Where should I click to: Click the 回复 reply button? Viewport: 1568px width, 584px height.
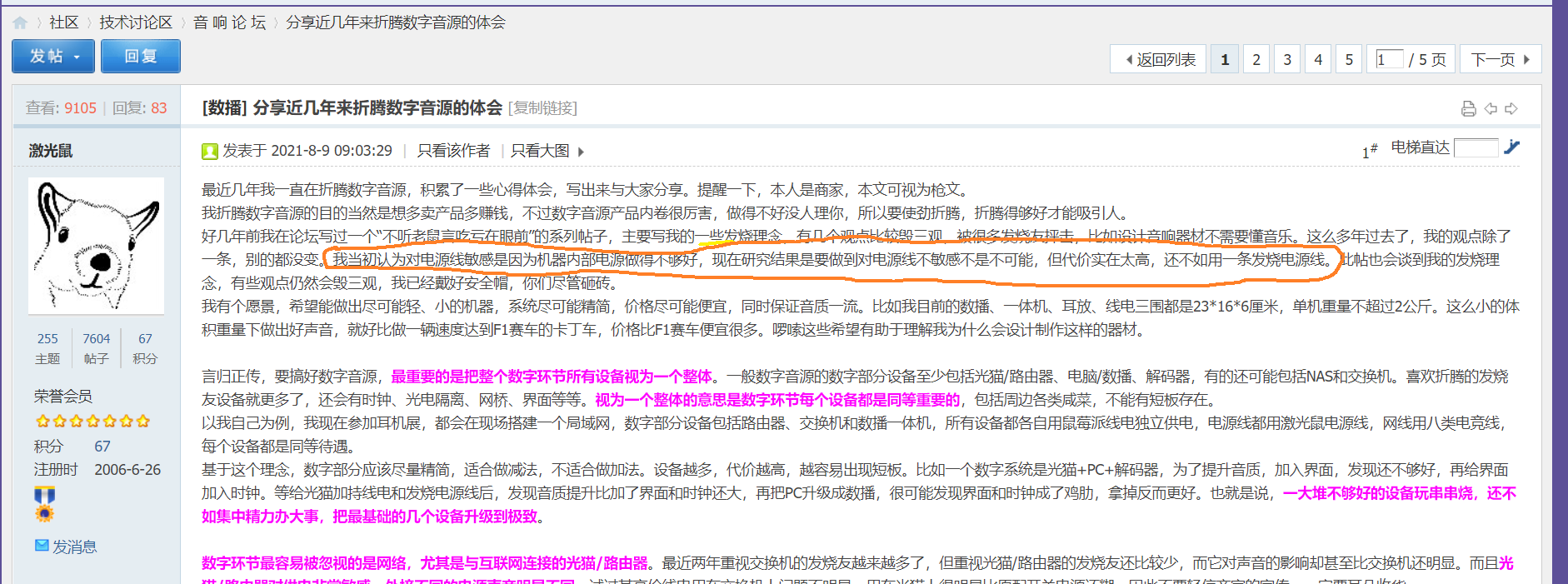pyautogui.click(x=140, y=57)
